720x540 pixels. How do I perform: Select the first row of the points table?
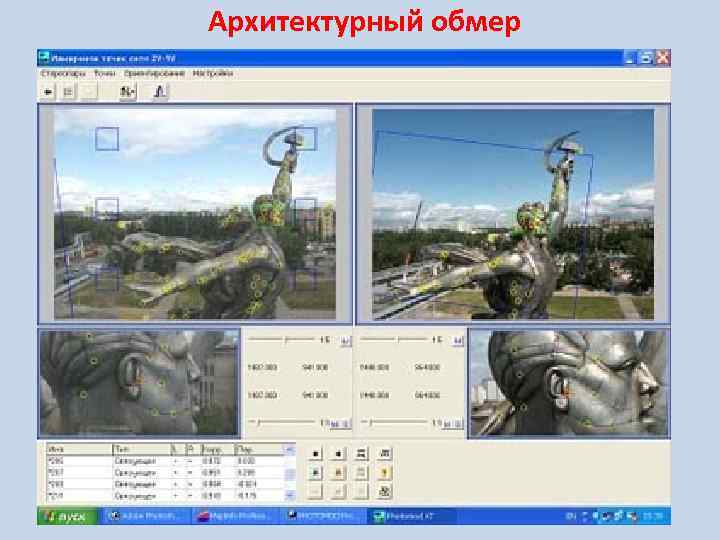click(165, 461)
